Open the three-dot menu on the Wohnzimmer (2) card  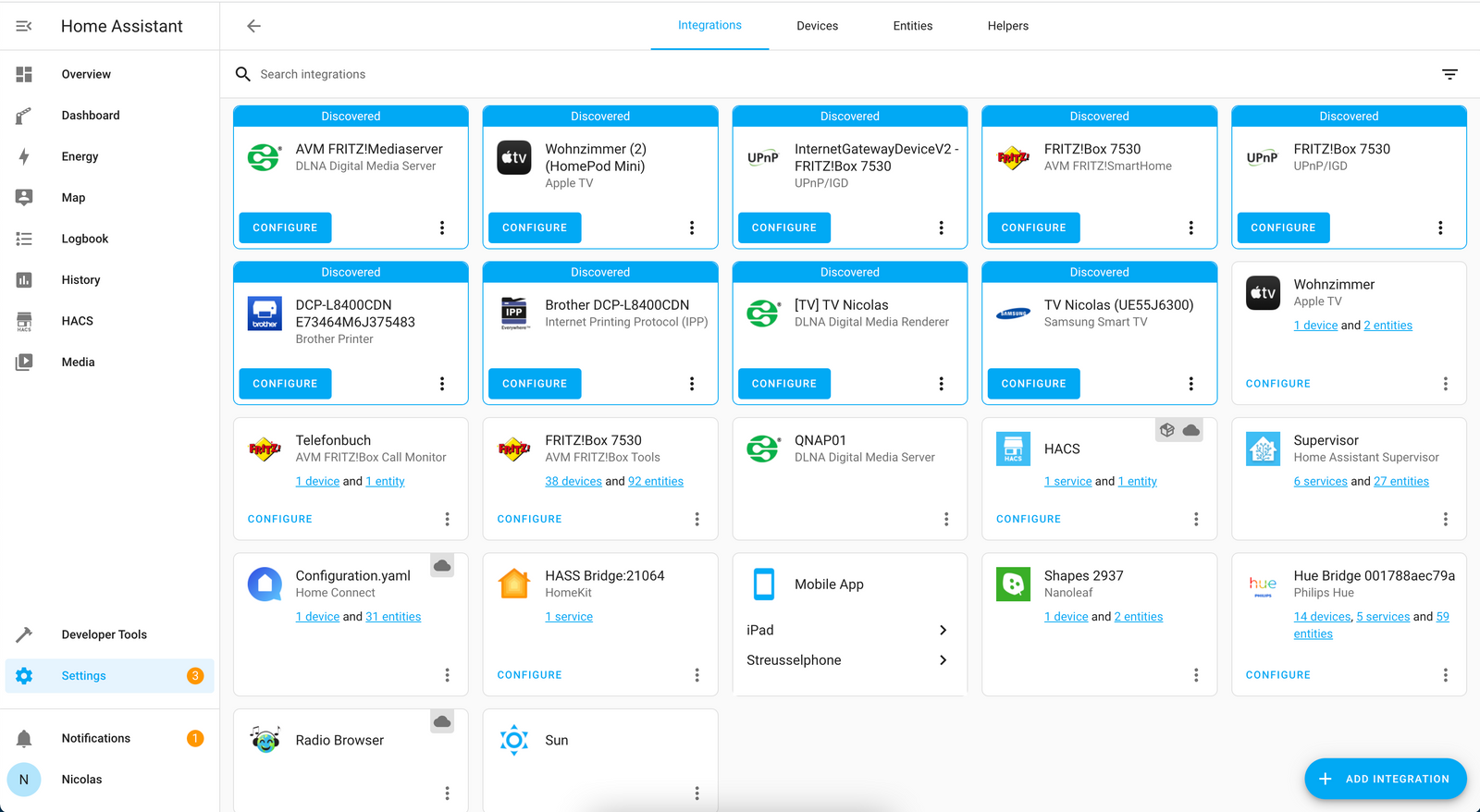(x=692, y=228)
